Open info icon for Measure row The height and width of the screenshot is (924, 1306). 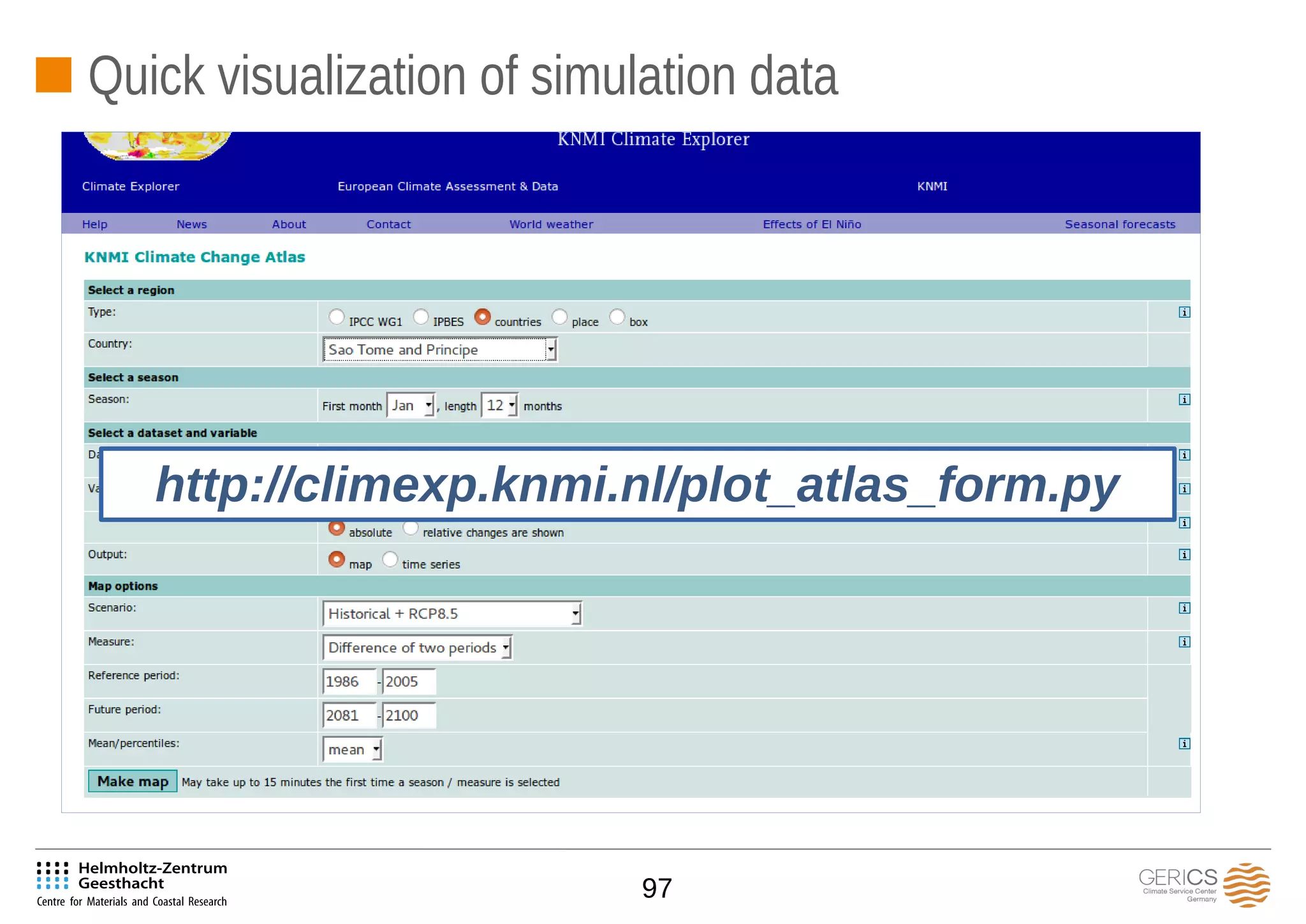pos(1184,642)
